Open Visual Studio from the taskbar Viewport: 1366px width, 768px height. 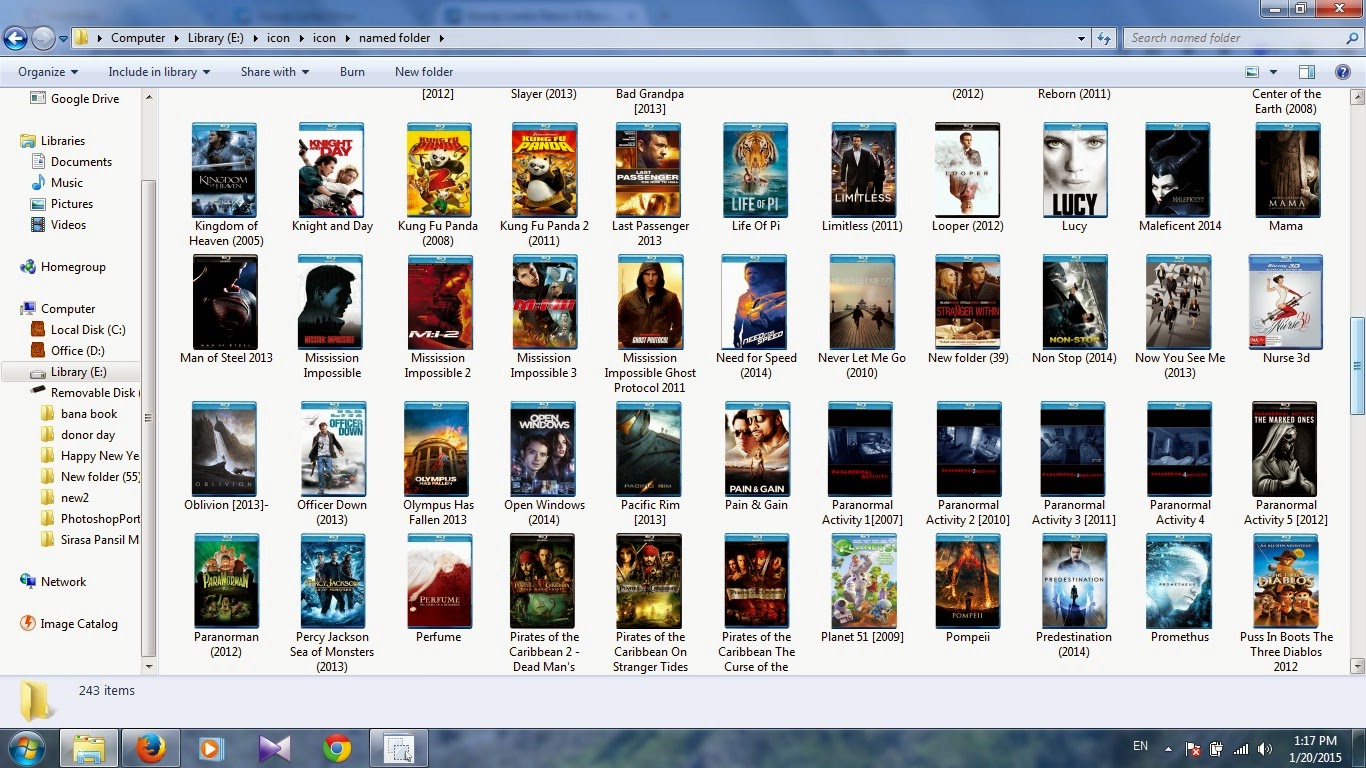tap(274, 748)
